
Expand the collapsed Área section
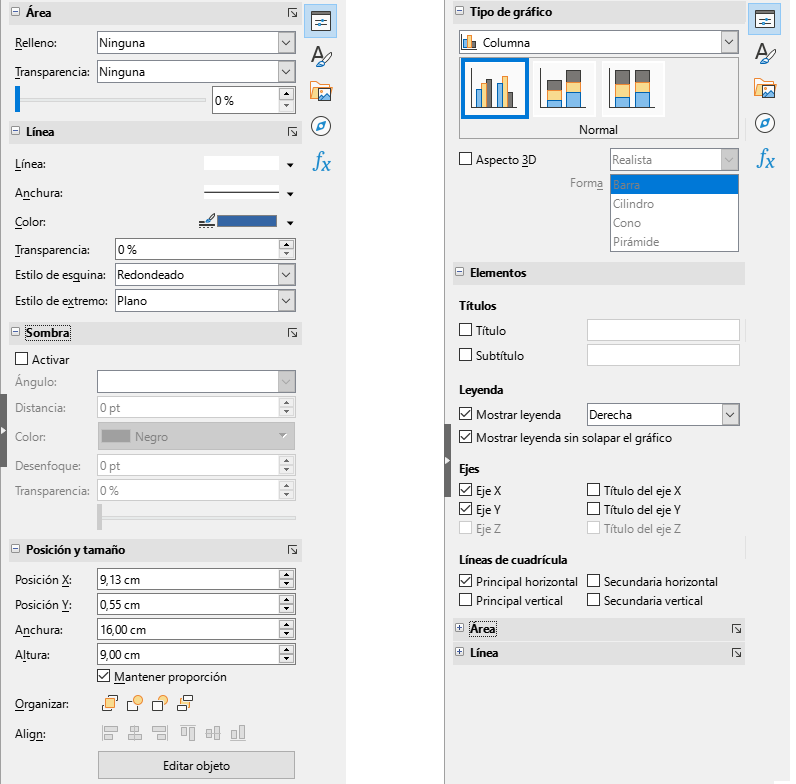pos(460,629)
